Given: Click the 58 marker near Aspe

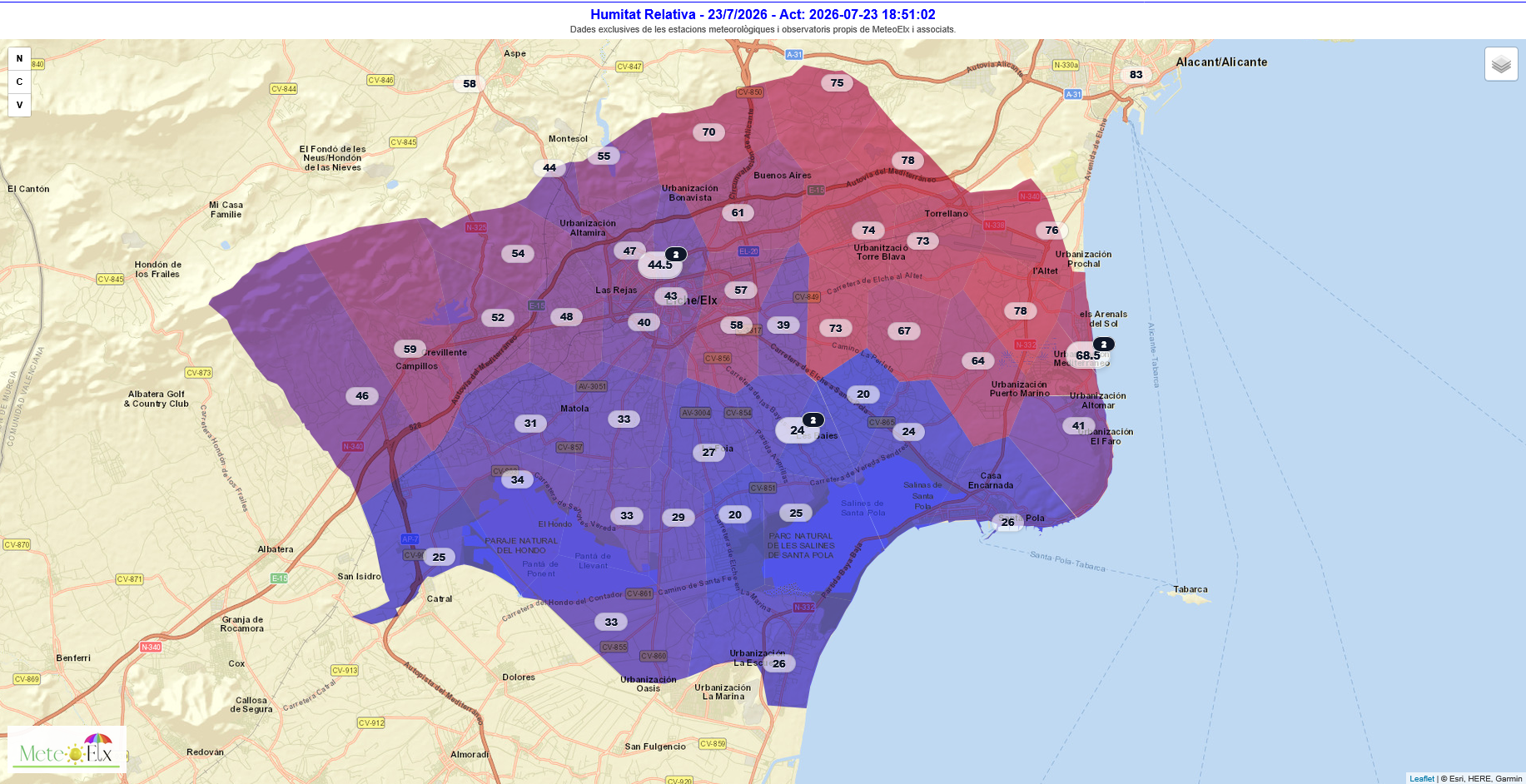Looking at the screenshot, I should click(x=470, y=83).
